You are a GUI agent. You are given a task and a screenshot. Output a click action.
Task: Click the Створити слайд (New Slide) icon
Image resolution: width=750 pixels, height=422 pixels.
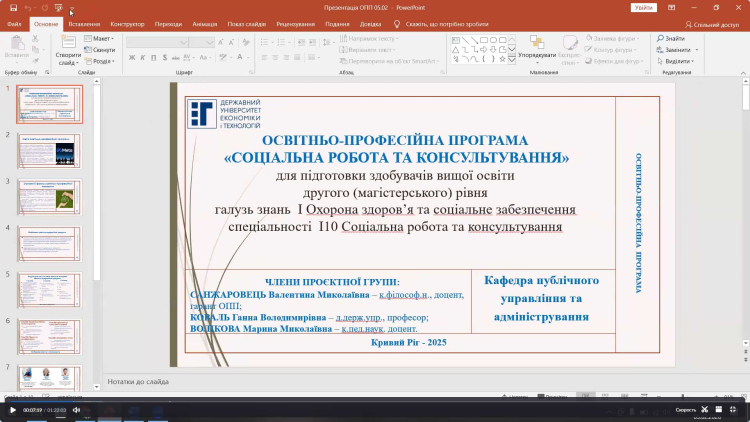click(x=68, y=44)
